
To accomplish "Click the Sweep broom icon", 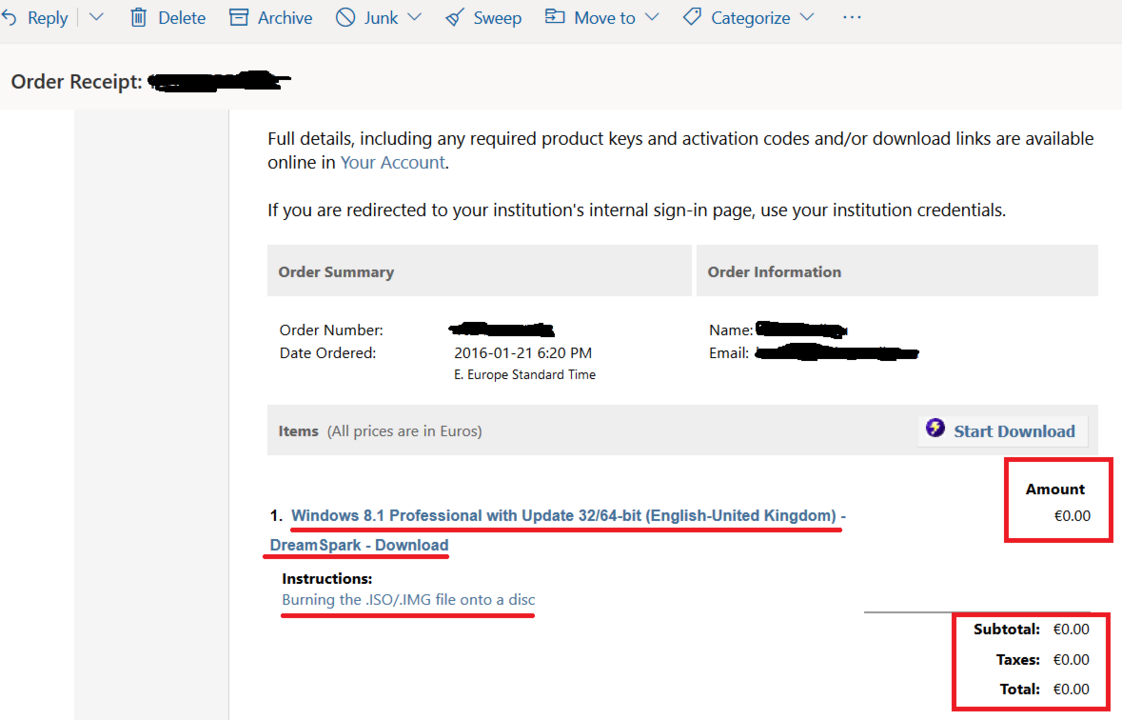I will click(x=455, y=18).
